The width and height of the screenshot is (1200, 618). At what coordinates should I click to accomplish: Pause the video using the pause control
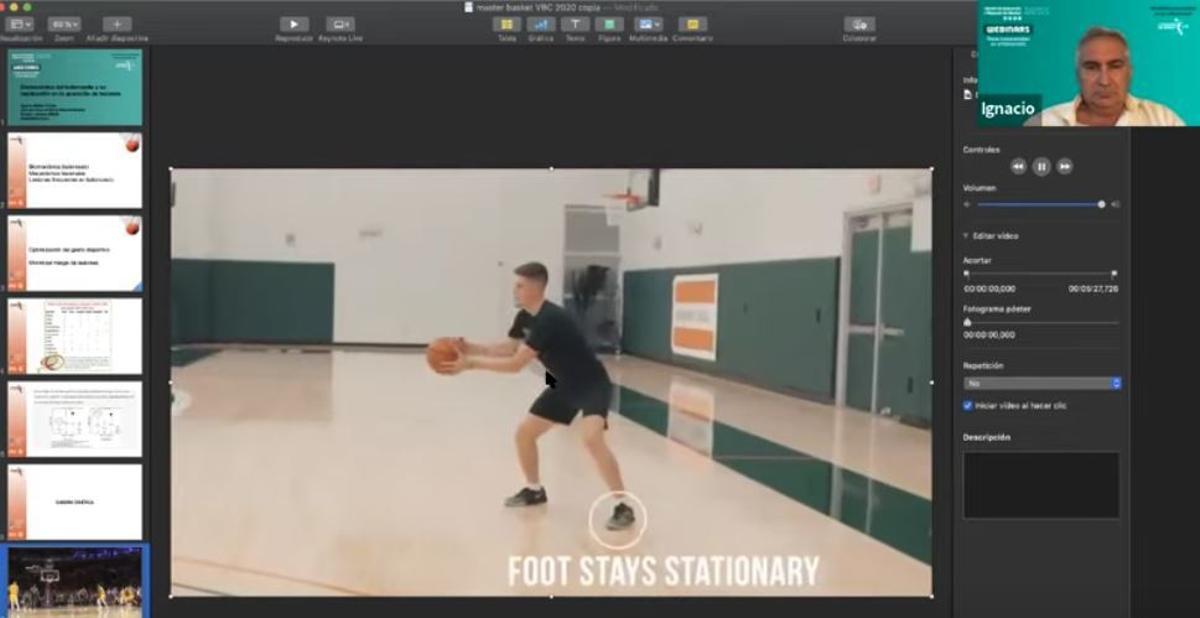1040,166
